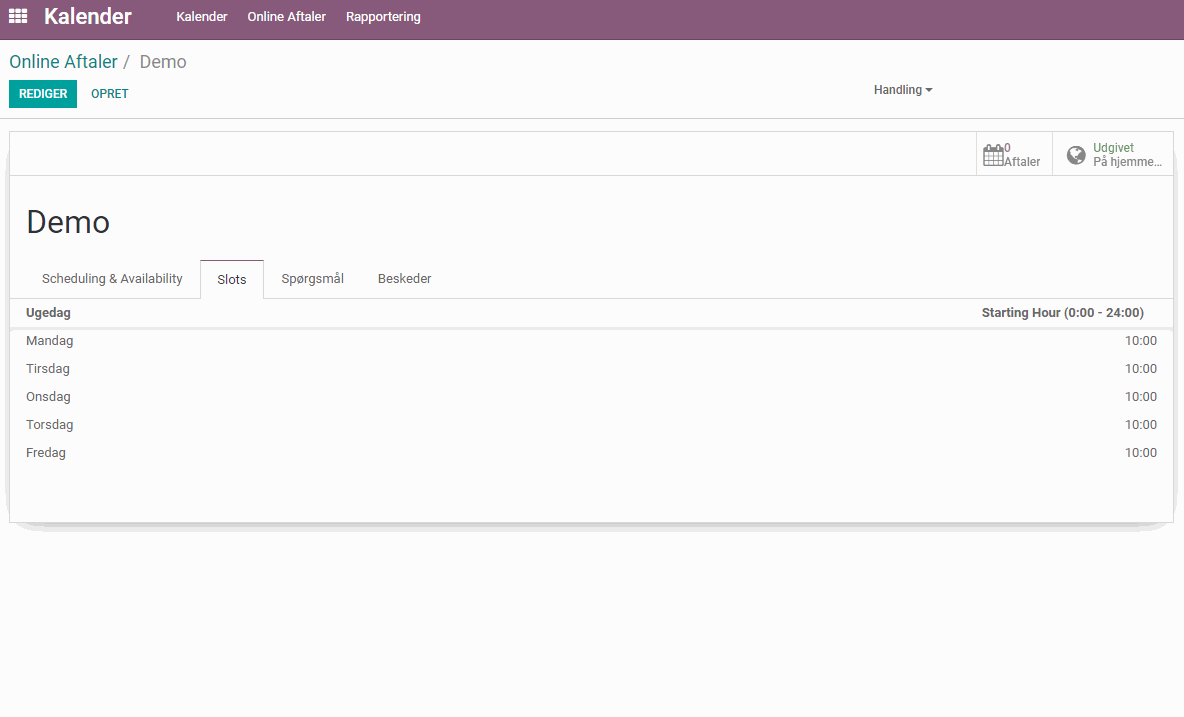Click the calendar icon for Aftaler
Image resolution: width=1184 pixels, height=717 pixels.
coord(993,155)
